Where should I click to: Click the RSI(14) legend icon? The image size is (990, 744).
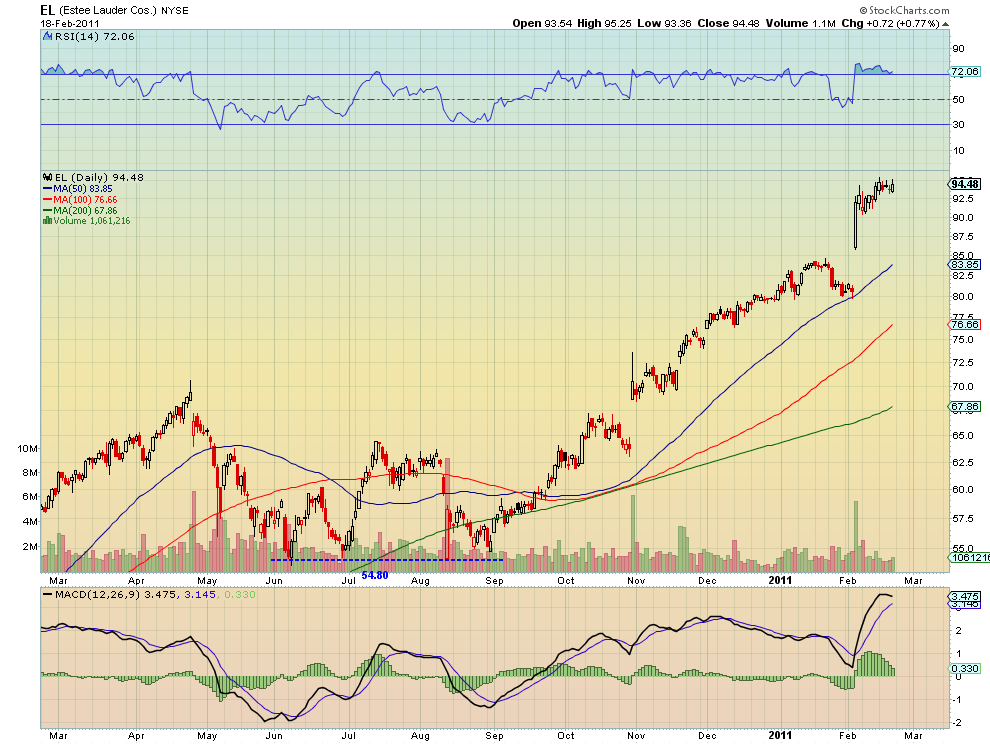(47, 37)
